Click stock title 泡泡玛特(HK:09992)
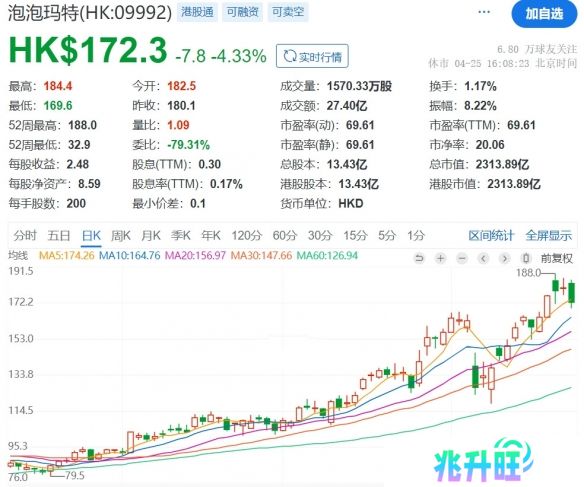The image size is (584, 487). pyautogui.click(x=90, y=13)
